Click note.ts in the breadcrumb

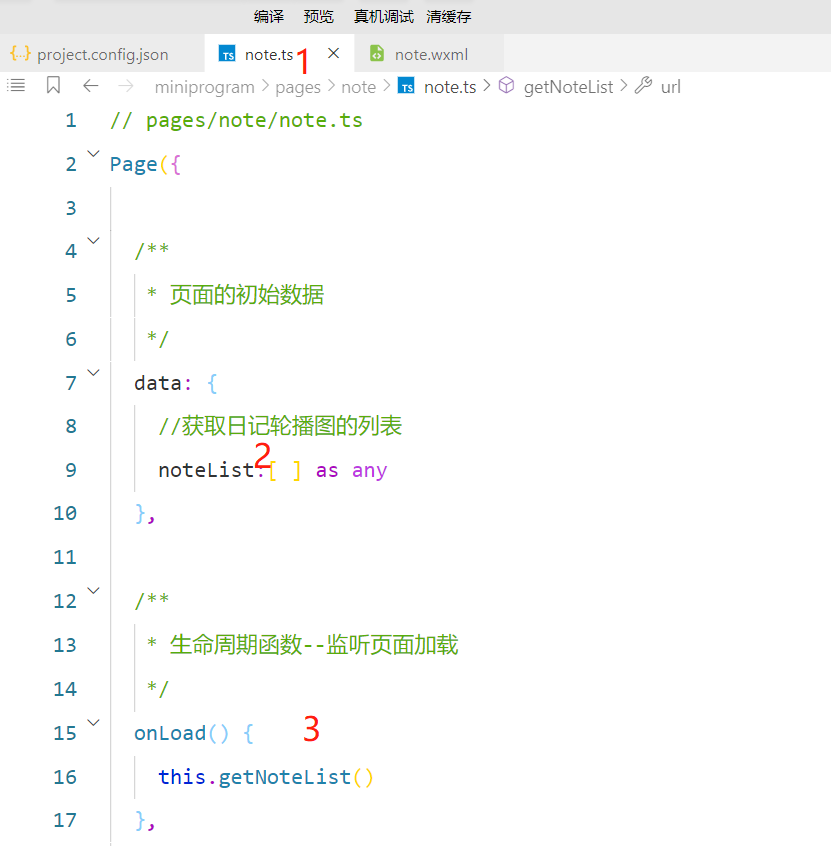pos(450,87)
